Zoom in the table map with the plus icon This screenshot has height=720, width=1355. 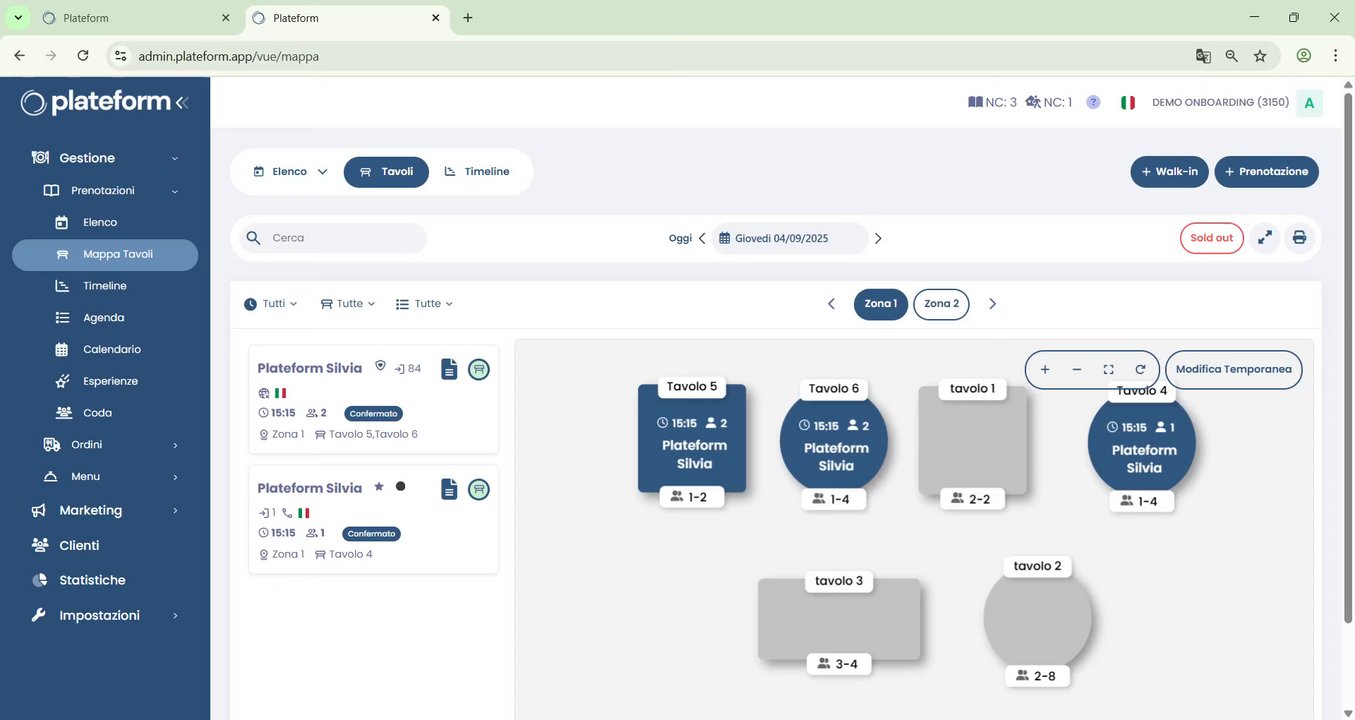click(x=1045, y=369)
